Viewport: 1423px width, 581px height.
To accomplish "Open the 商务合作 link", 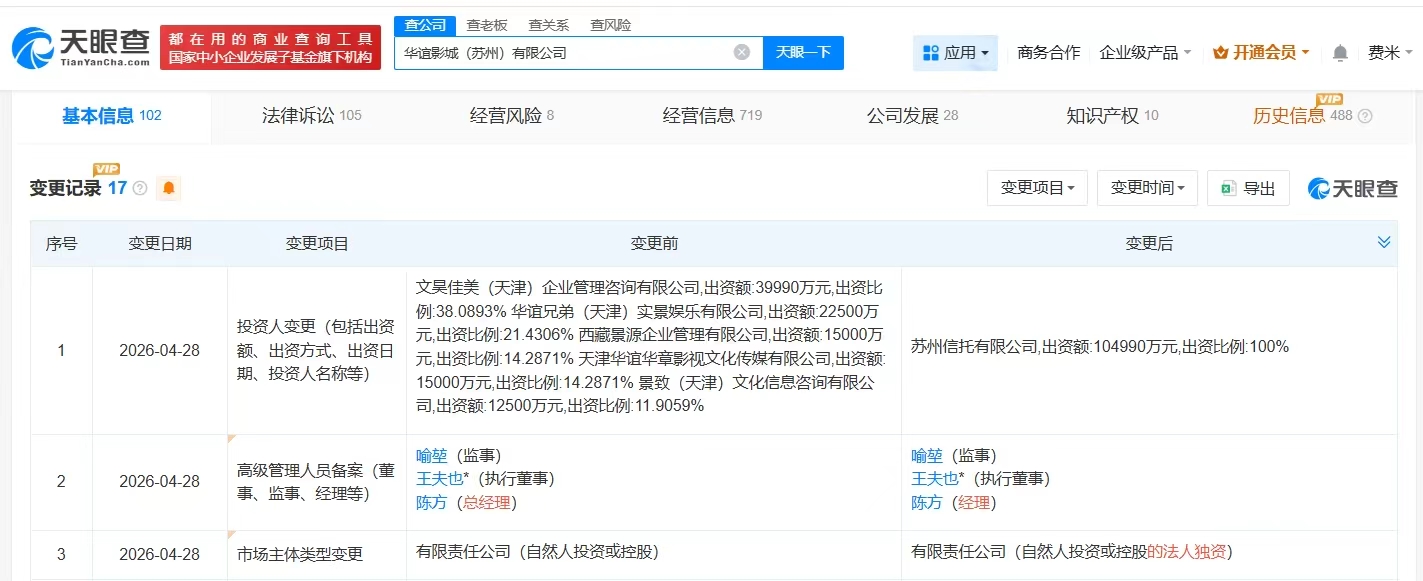I will coord(1048,52).
